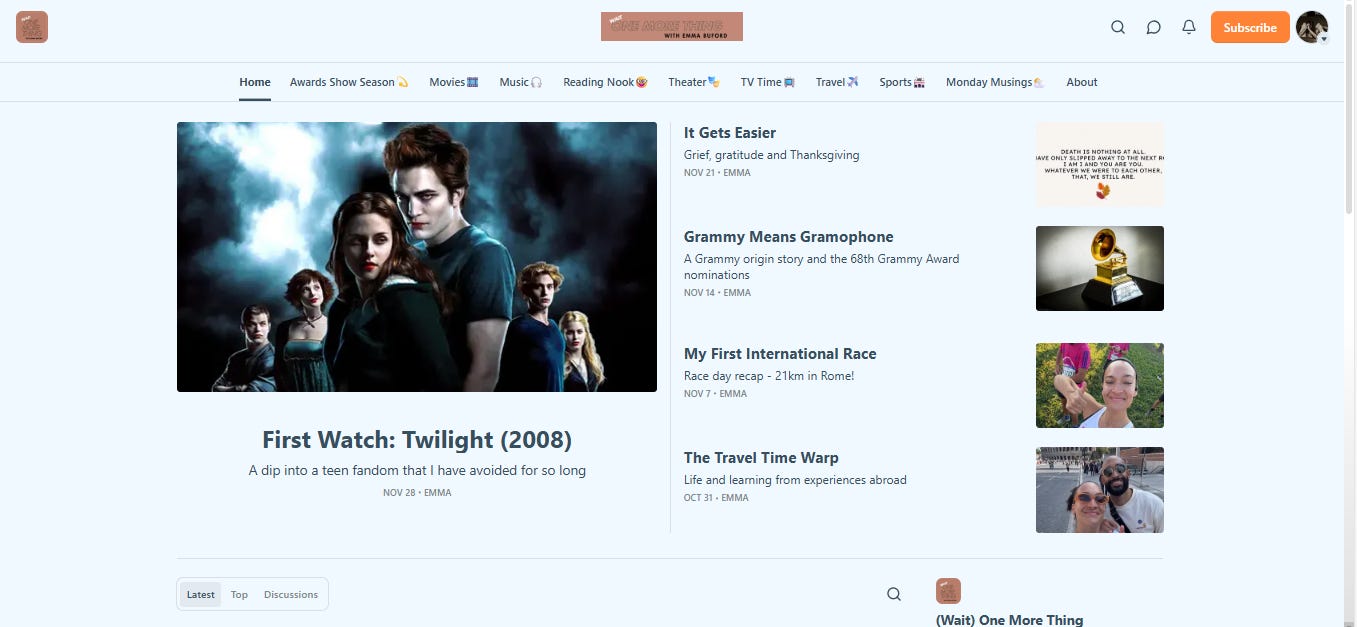This screenshot has height=627, width=1357.
Task: Select the Discussions filter
Action: coord(291,594)
